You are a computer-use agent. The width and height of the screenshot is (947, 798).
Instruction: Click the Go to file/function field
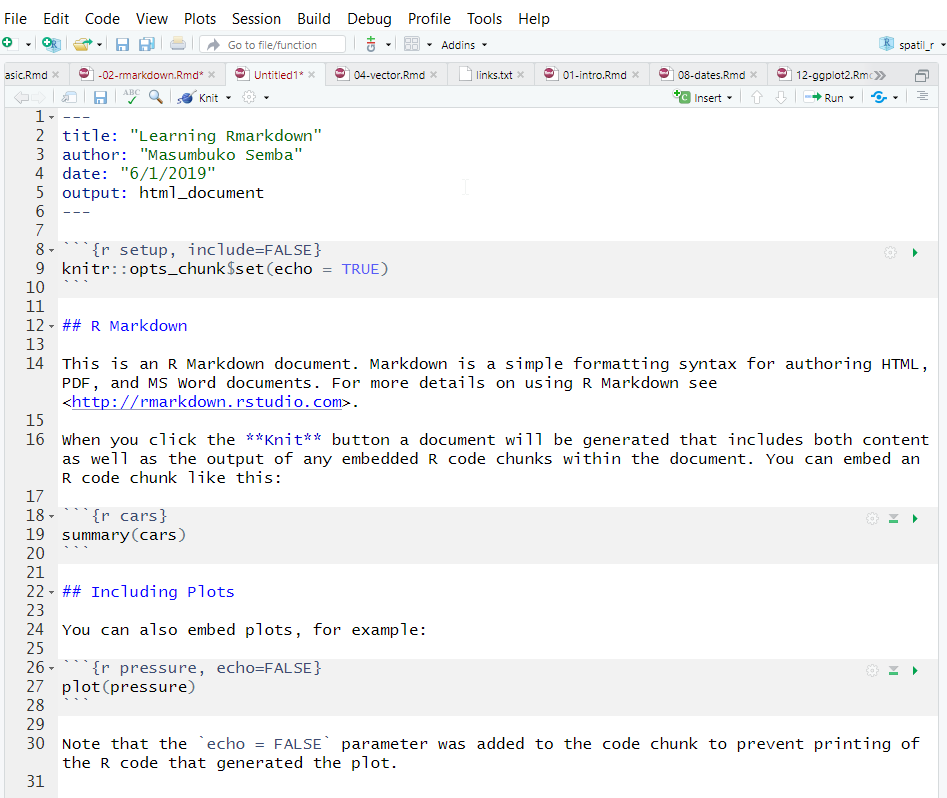click(x=272, y=45)
